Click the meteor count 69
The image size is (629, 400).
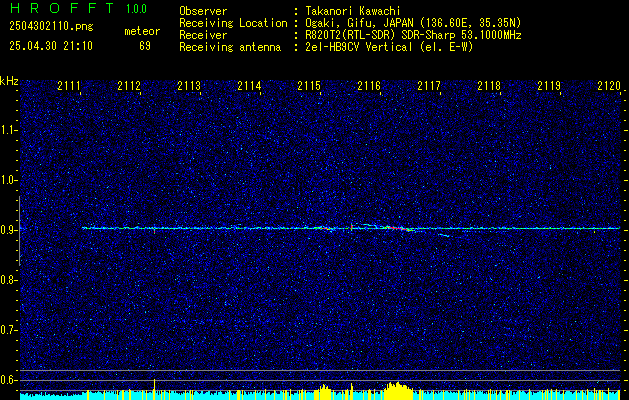tap(145, 46)
